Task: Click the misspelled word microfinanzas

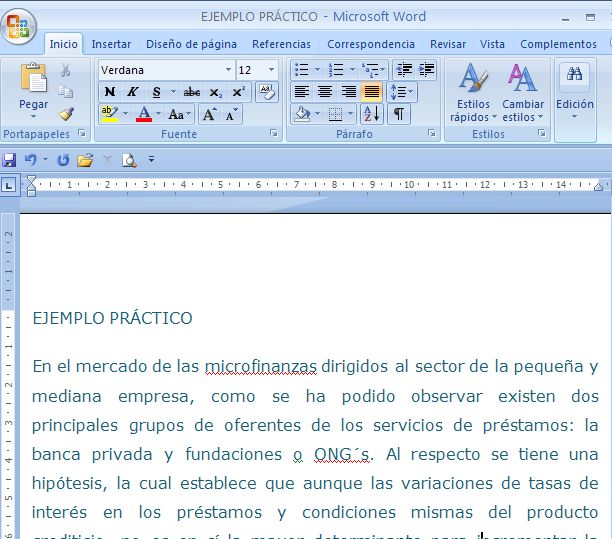Action: click(x=261, y=366)
